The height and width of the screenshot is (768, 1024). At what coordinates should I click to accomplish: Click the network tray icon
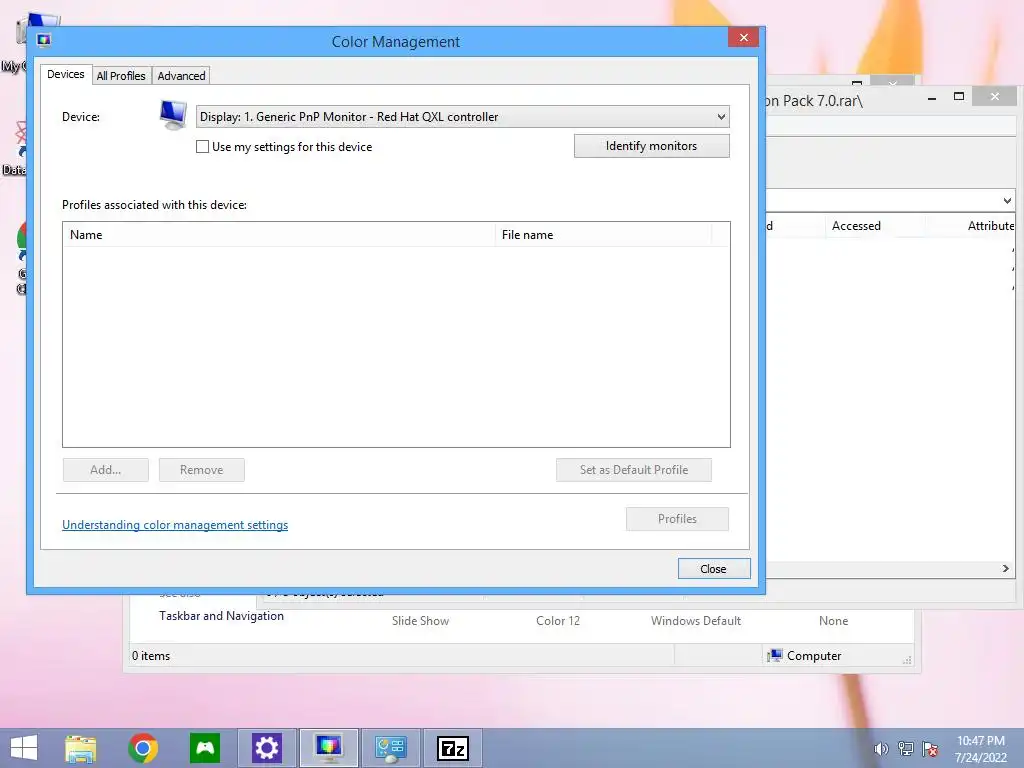[x=906, y=749]
